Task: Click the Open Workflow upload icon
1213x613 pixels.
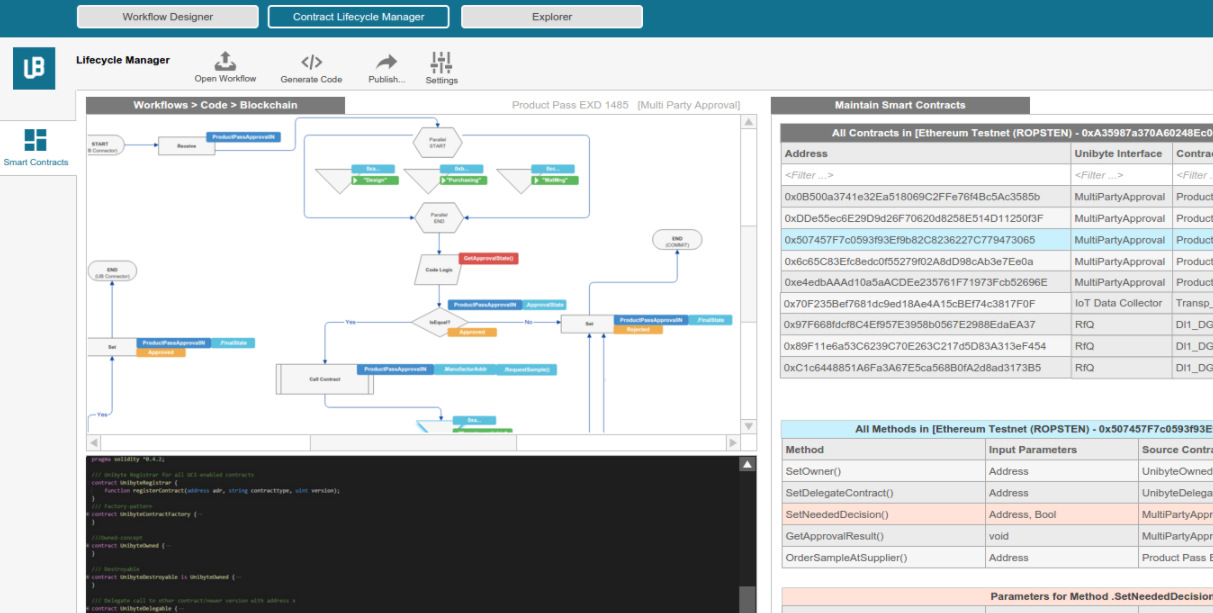Action: click(225, 61)
